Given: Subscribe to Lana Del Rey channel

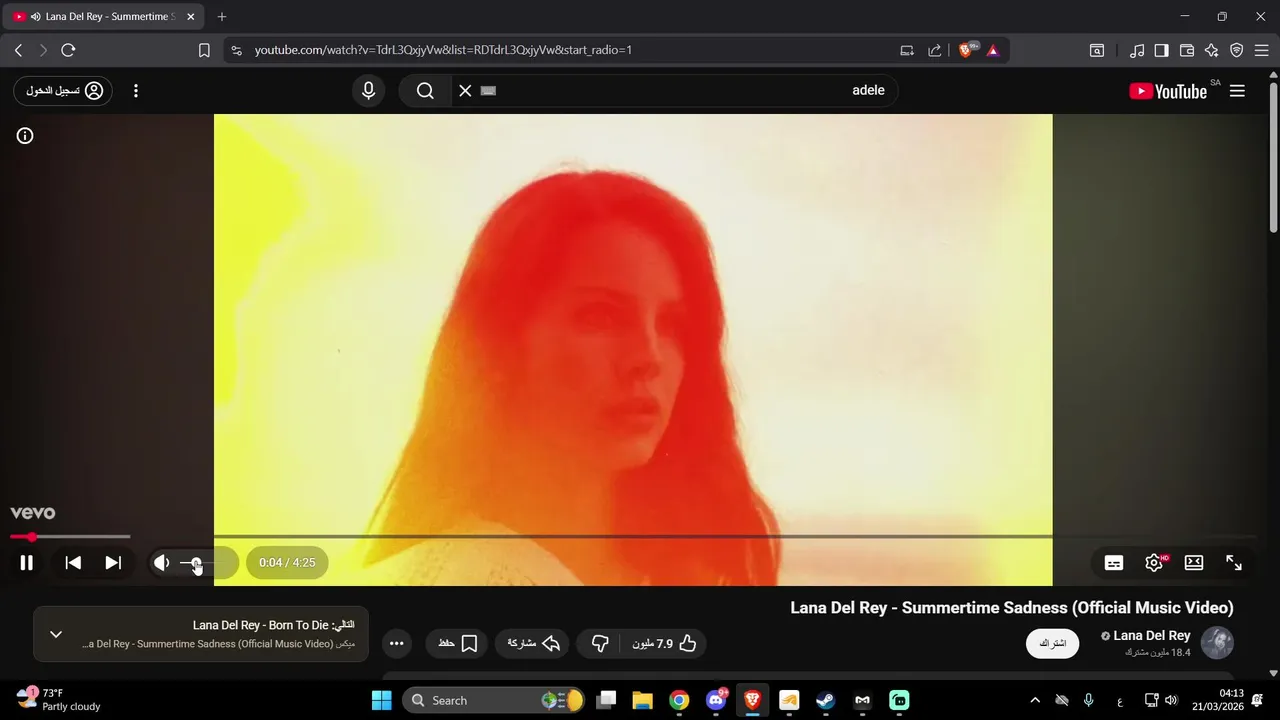Looking at the screenshot, I should [1052, 643].
